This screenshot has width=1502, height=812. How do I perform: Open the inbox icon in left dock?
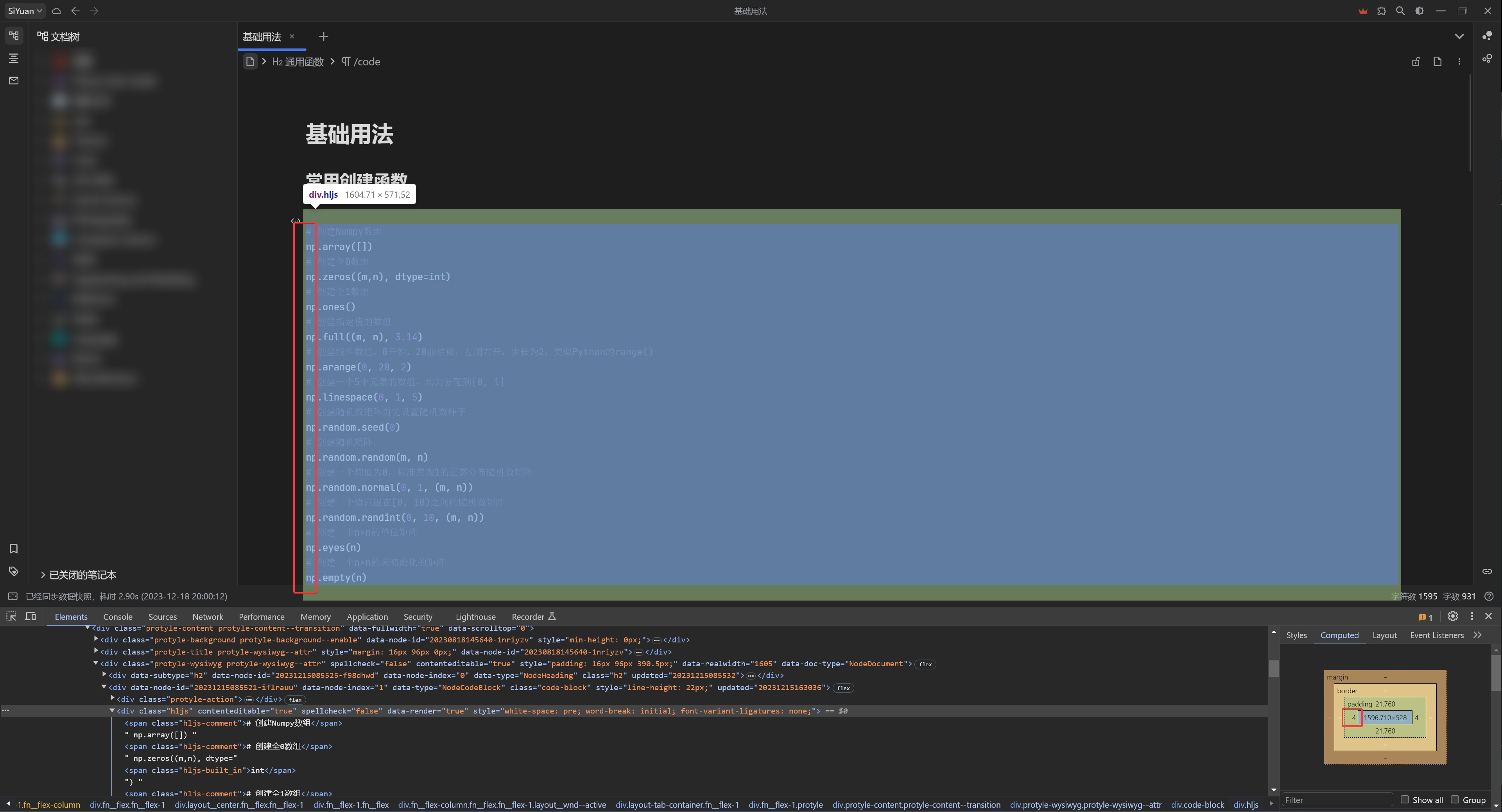(x=13, y=80)
